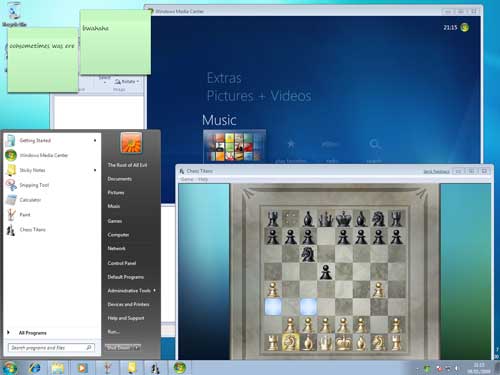Click the taskbar clock
Image resolution: width=500 pixels, height=375 pixels.
tap(479, 368)
